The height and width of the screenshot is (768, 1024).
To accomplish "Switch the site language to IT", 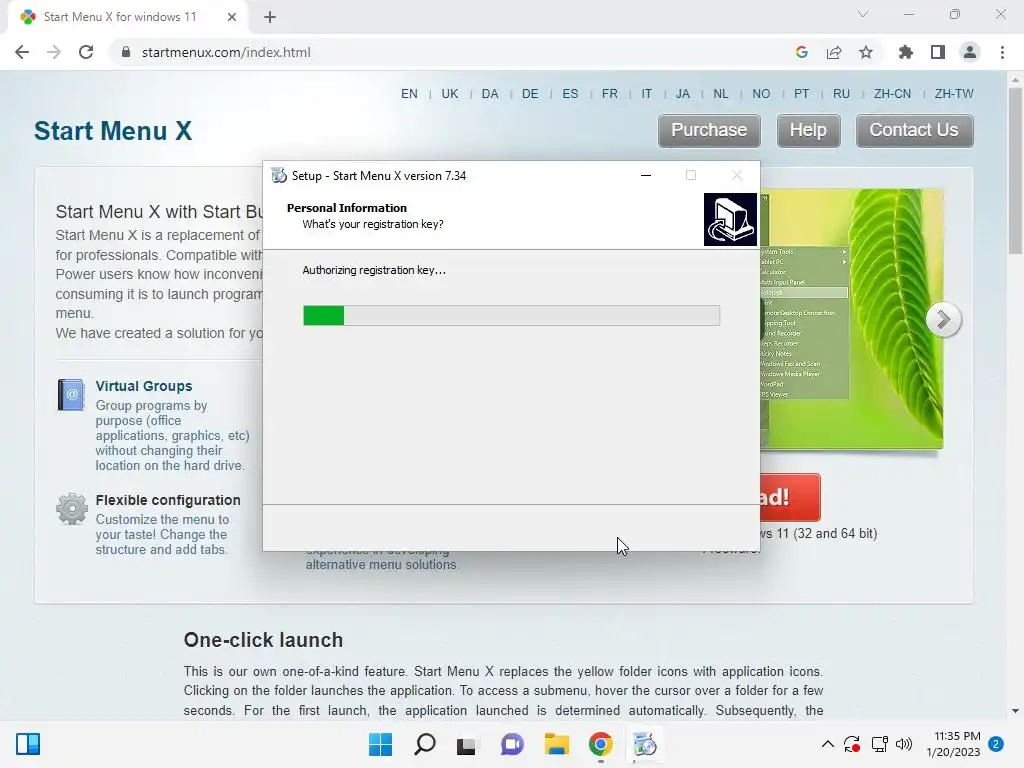I will (x=647, y=94).
